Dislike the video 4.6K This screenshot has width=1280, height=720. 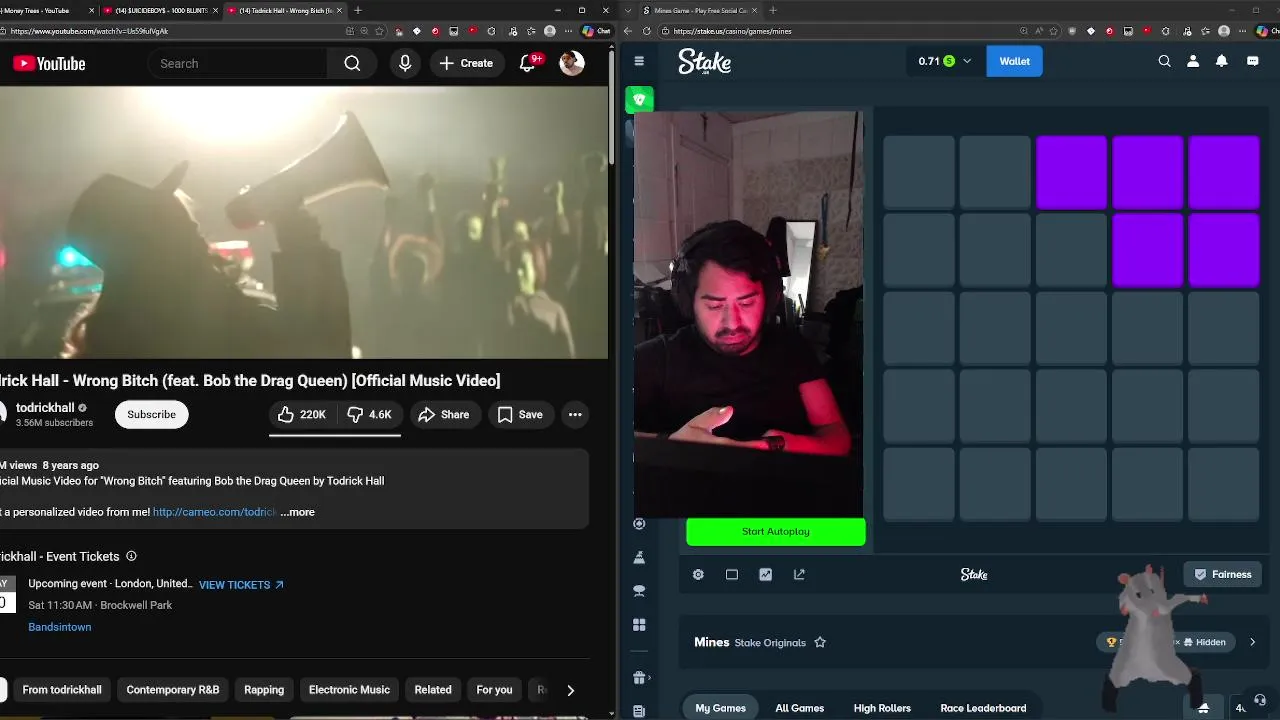click(x=369, y=414)
